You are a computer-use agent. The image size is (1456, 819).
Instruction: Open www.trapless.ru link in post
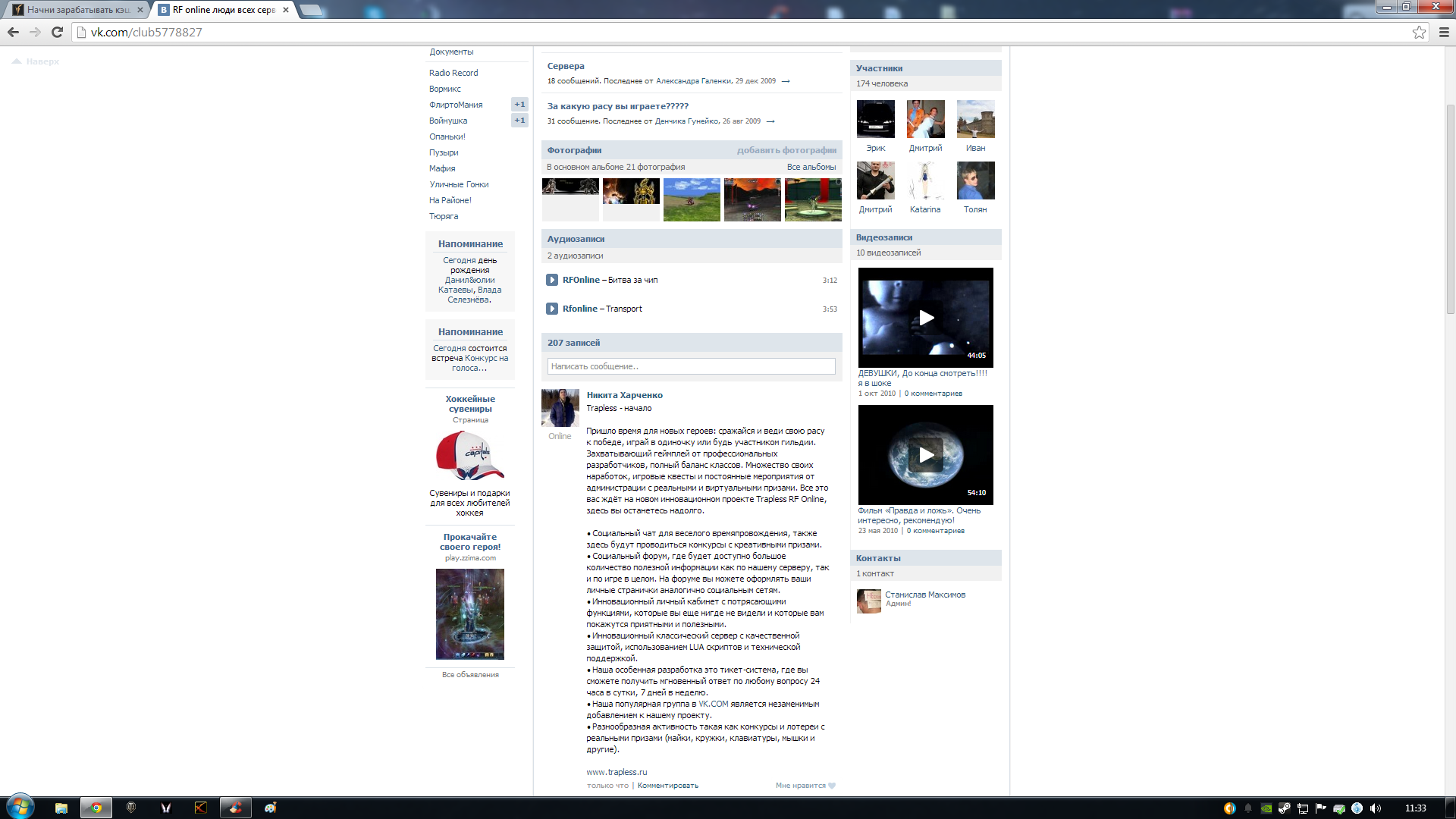pos(617,772)
